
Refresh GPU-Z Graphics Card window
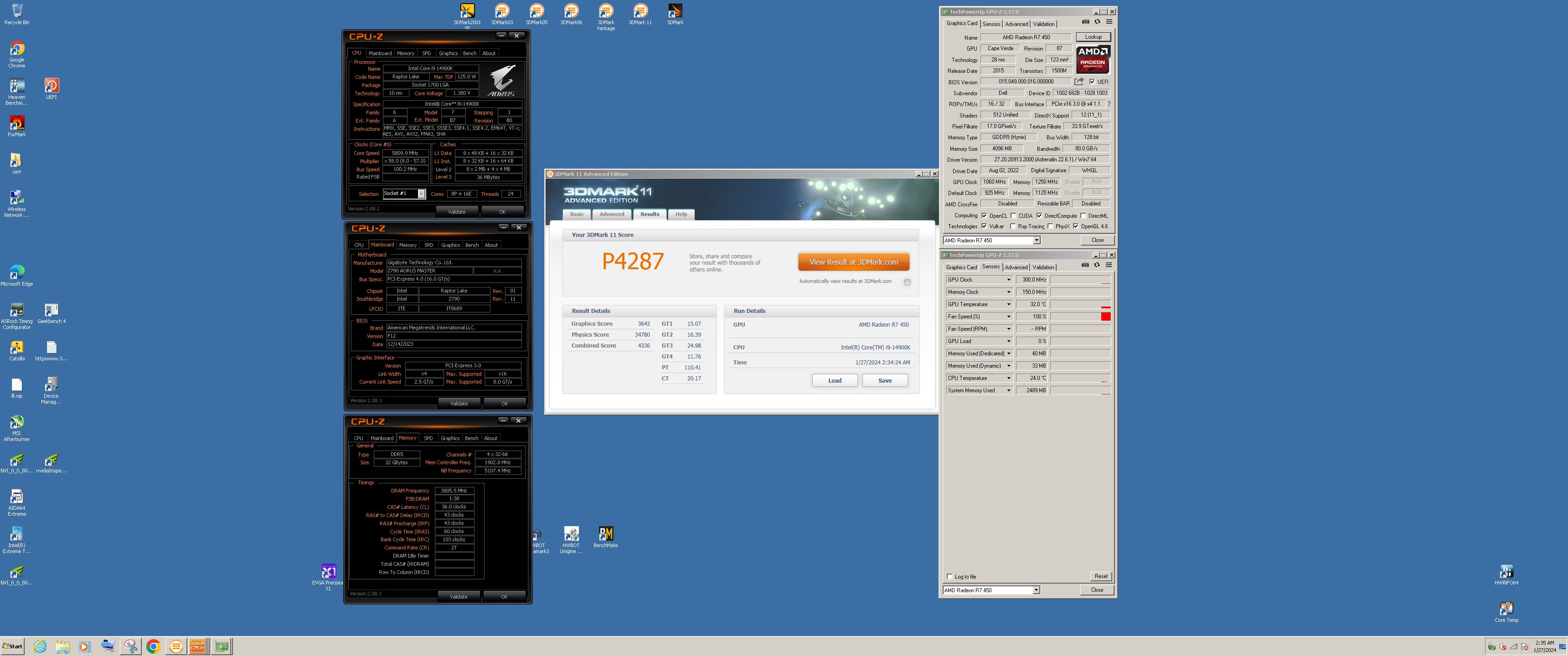click(x=1098, y=22)
